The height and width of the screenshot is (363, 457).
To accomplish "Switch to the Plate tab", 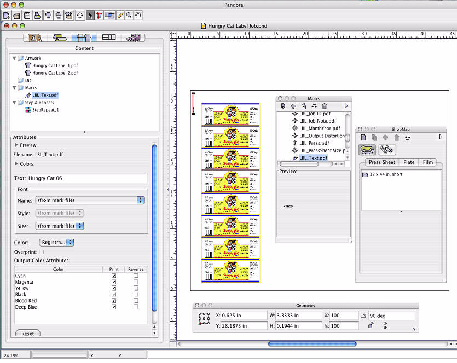I will (x=409, y=162).
